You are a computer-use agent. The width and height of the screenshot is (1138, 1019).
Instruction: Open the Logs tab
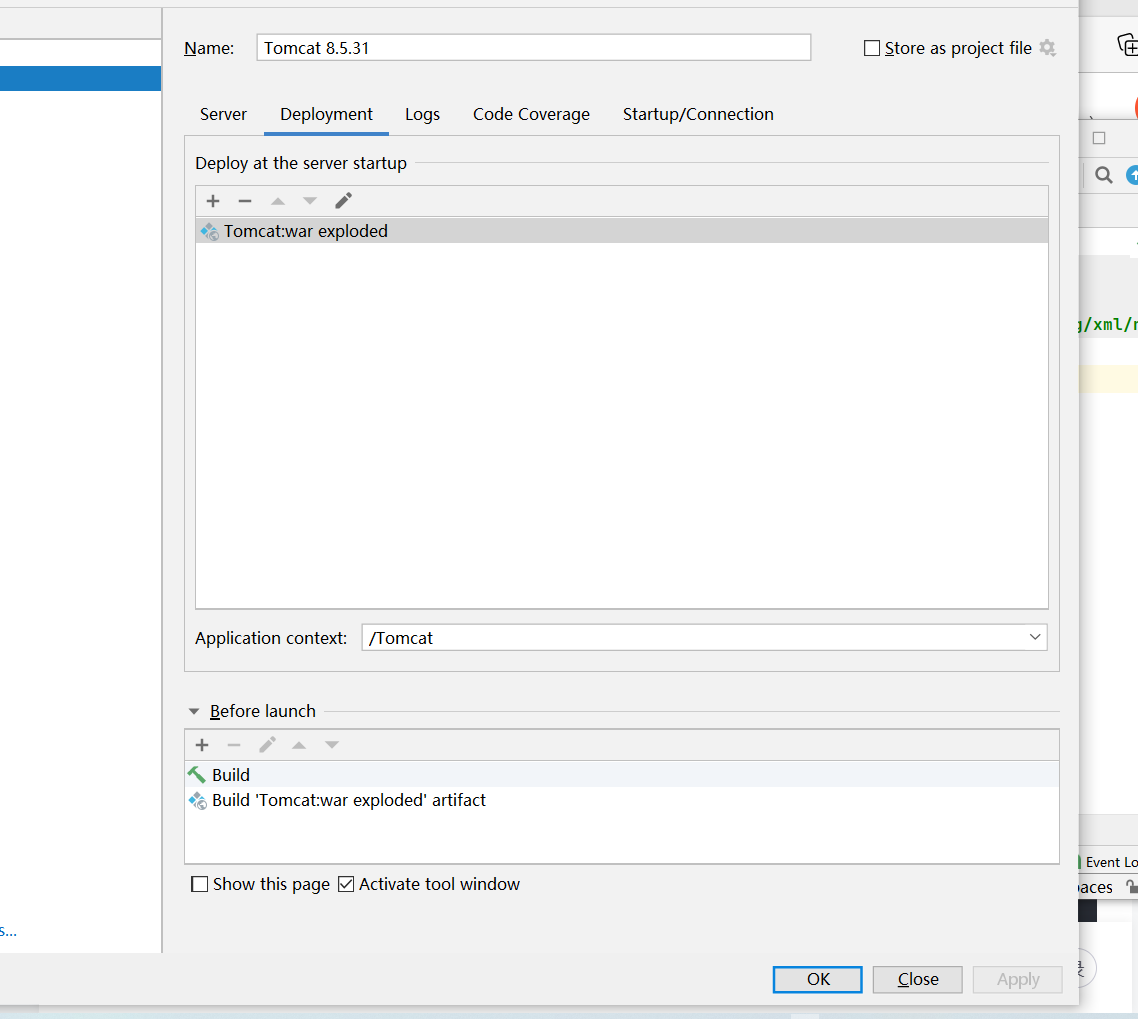point(422,114)
